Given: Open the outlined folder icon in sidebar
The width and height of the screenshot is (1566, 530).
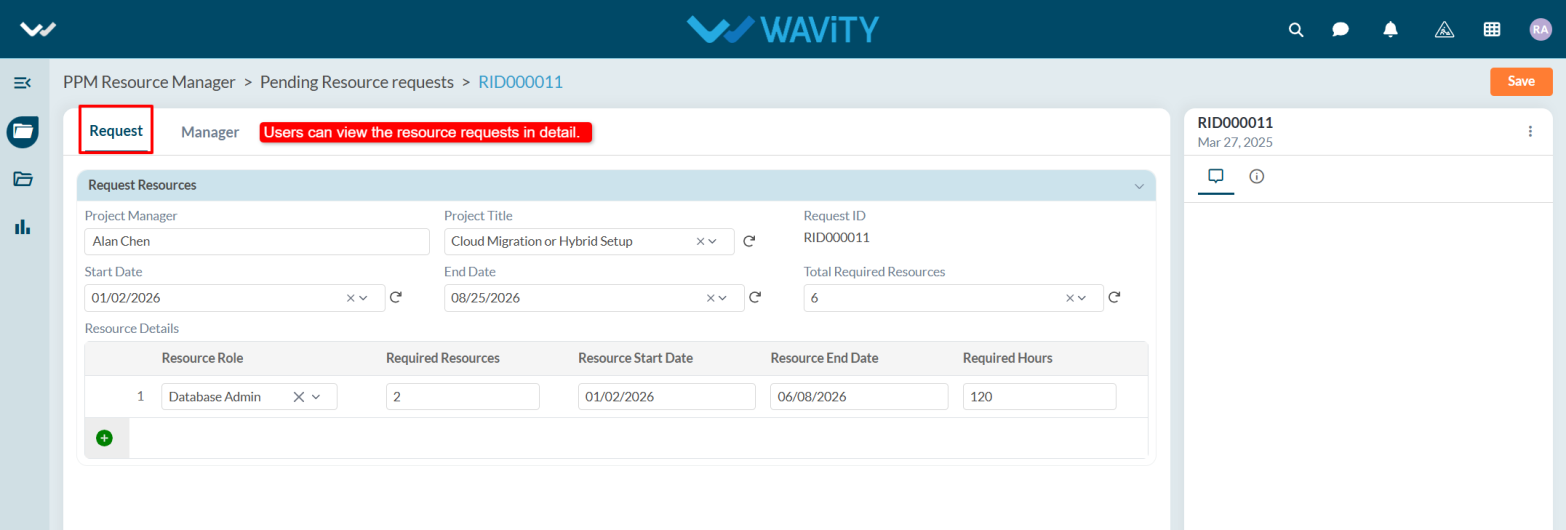Looking at the screenshot, I should point(22,179).
